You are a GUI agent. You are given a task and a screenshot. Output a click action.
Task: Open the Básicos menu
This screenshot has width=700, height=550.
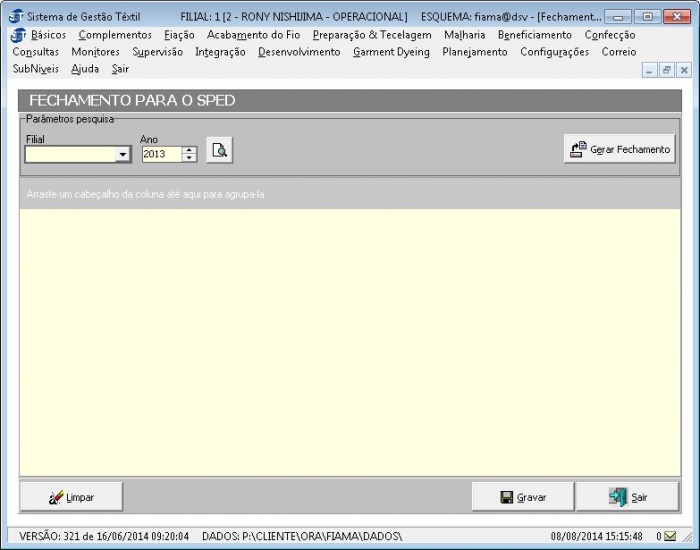[x=48, y=35]
